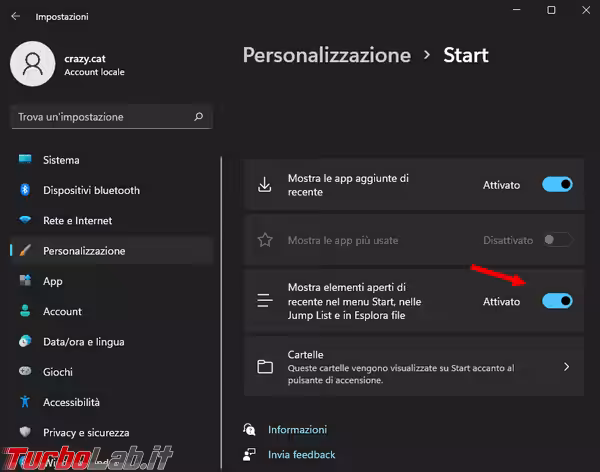Click the Invia feedback link
The image size is (600, 472).
click(x=301, y=454)
